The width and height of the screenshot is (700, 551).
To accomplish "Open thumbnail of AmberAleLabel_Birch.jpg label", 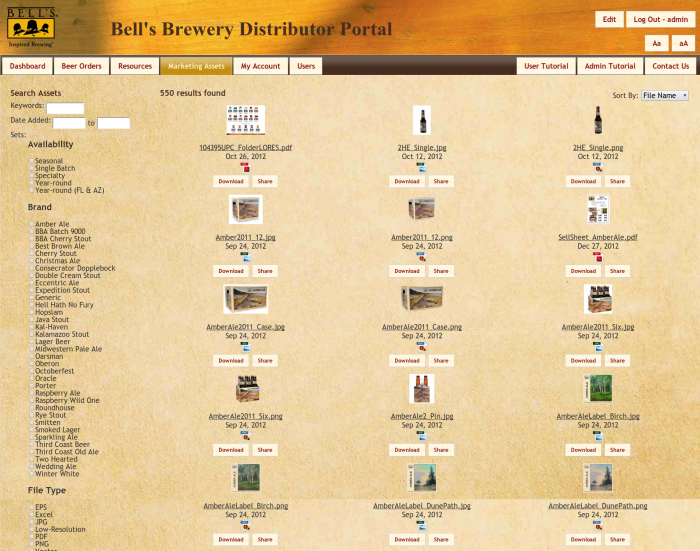I will pos(598,388).
